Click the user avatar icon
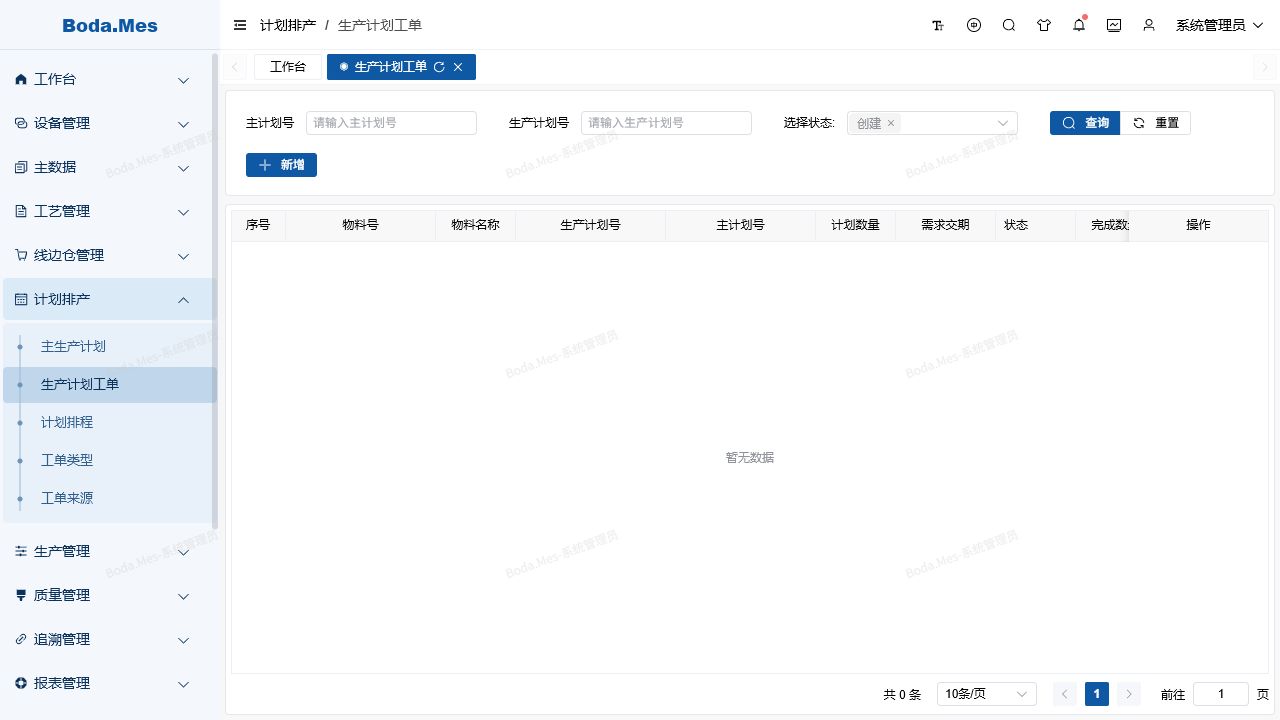 pos(1149,25)
